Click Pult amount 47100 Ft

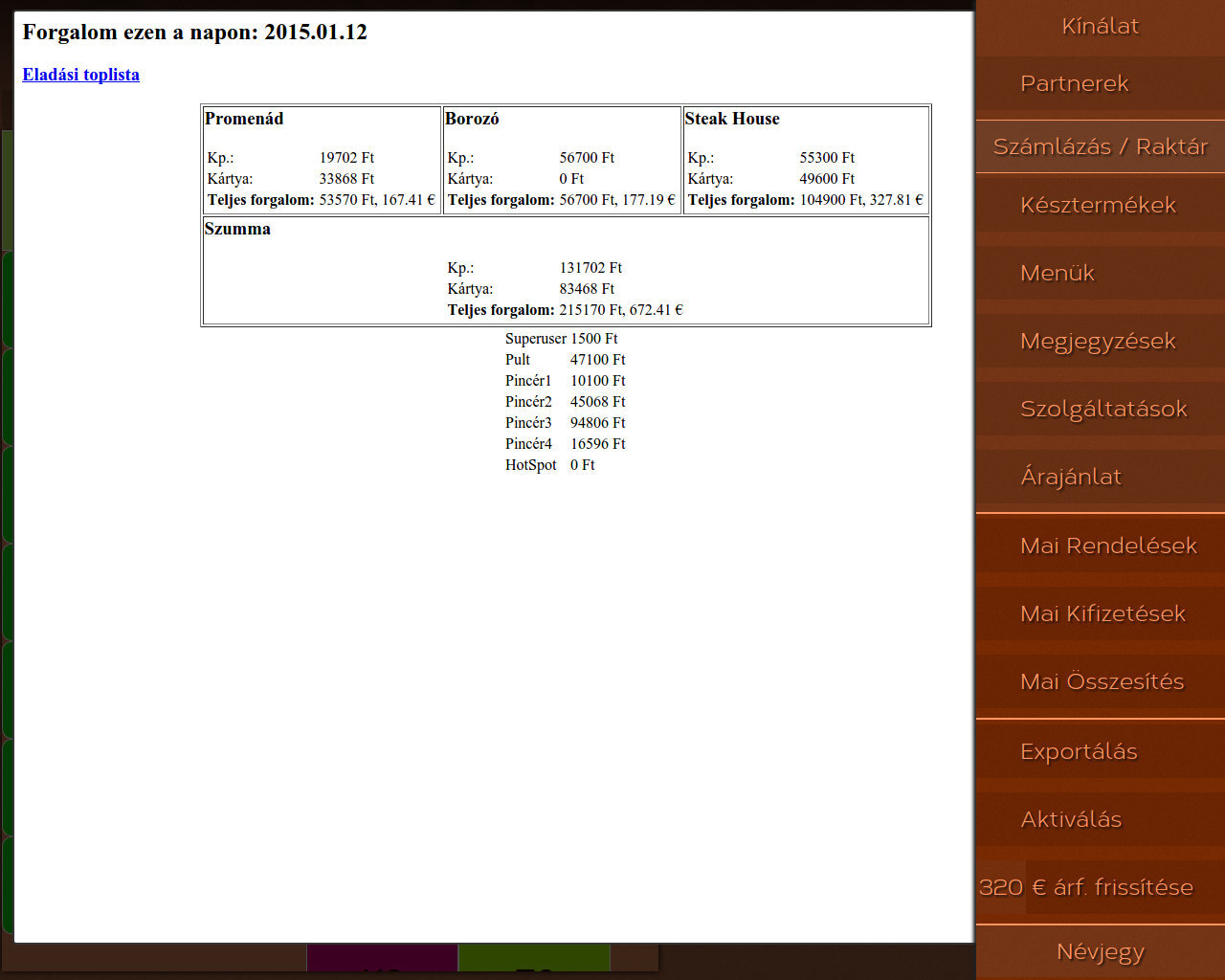coord(598,360)
